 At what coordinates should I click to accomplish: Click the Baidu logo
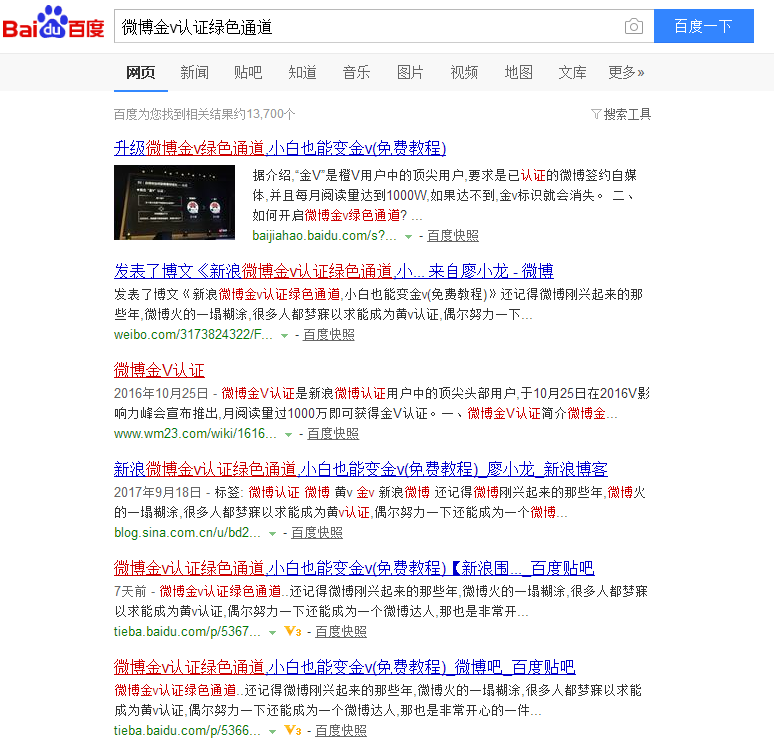click(53, 23)
